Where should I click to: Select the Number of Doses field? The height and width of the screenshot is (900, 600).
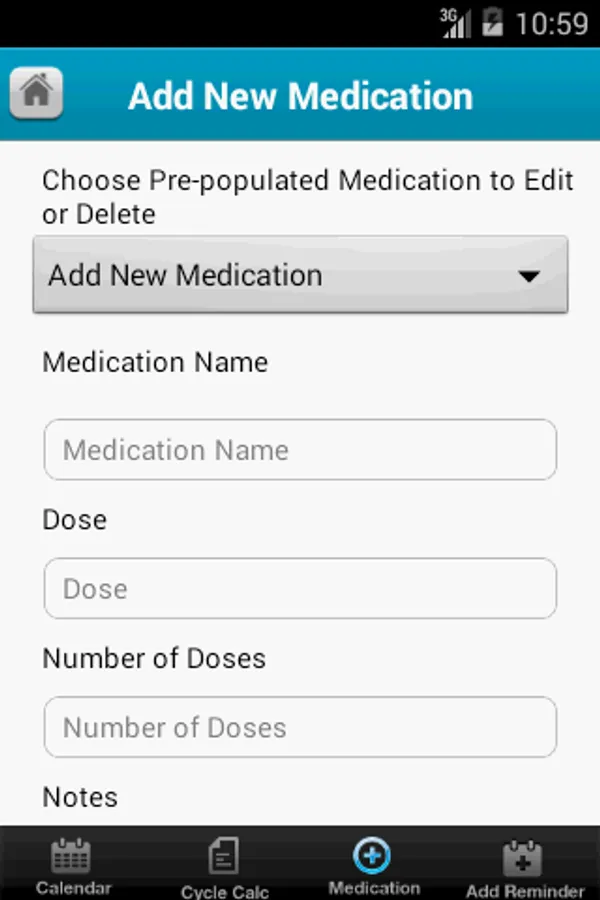[300, 727]
